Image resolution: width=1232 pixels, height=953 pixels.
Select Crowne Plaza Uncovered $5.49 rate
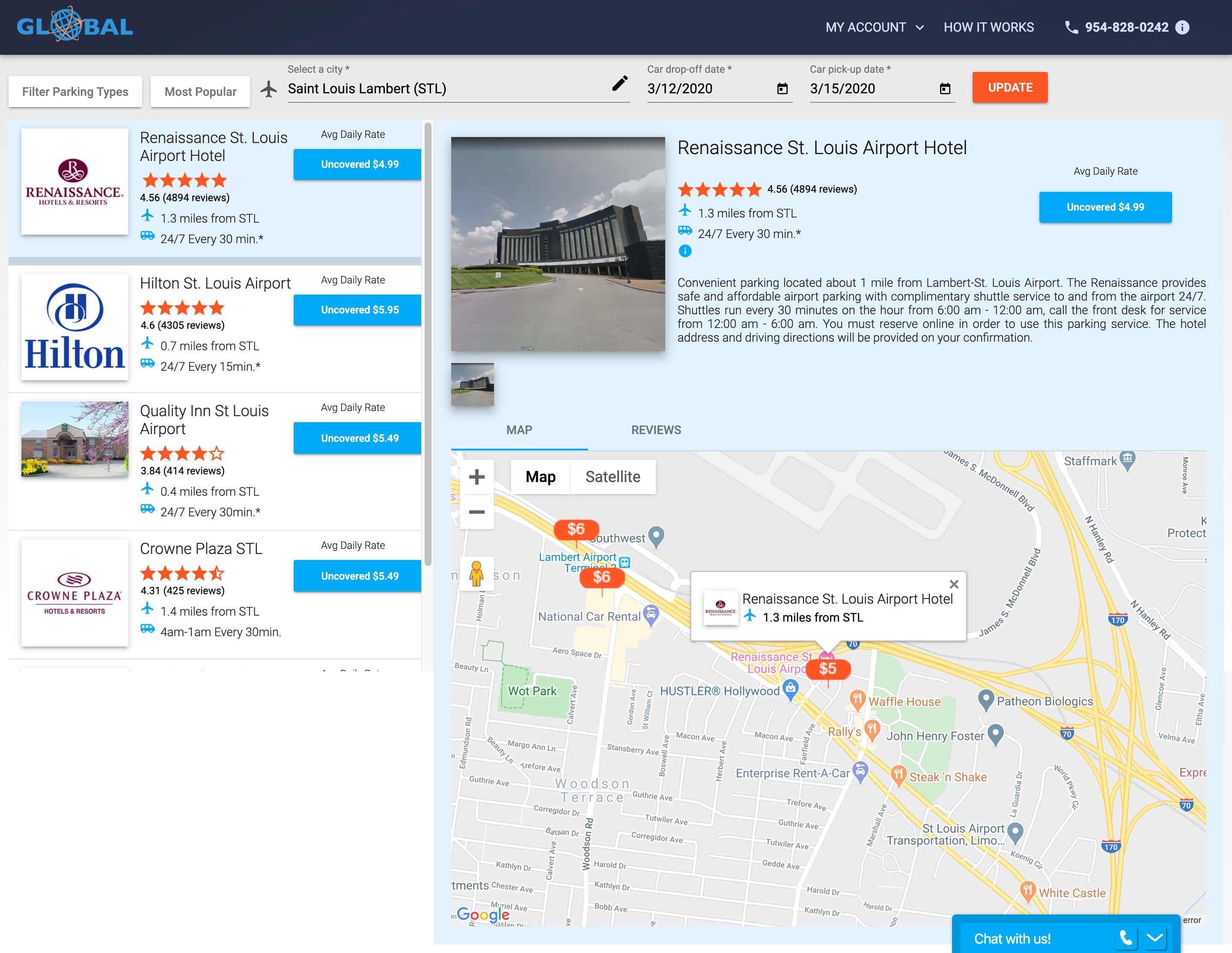357,575
